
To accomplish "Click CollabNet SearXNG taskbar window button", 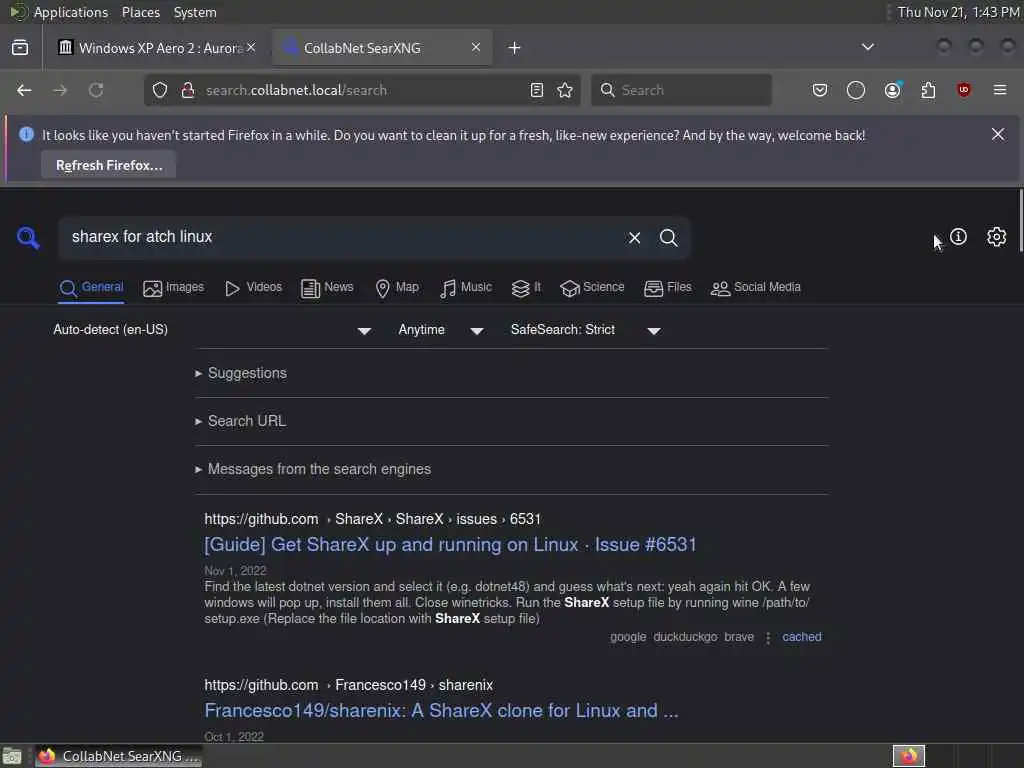I will [x=119, y=756].
